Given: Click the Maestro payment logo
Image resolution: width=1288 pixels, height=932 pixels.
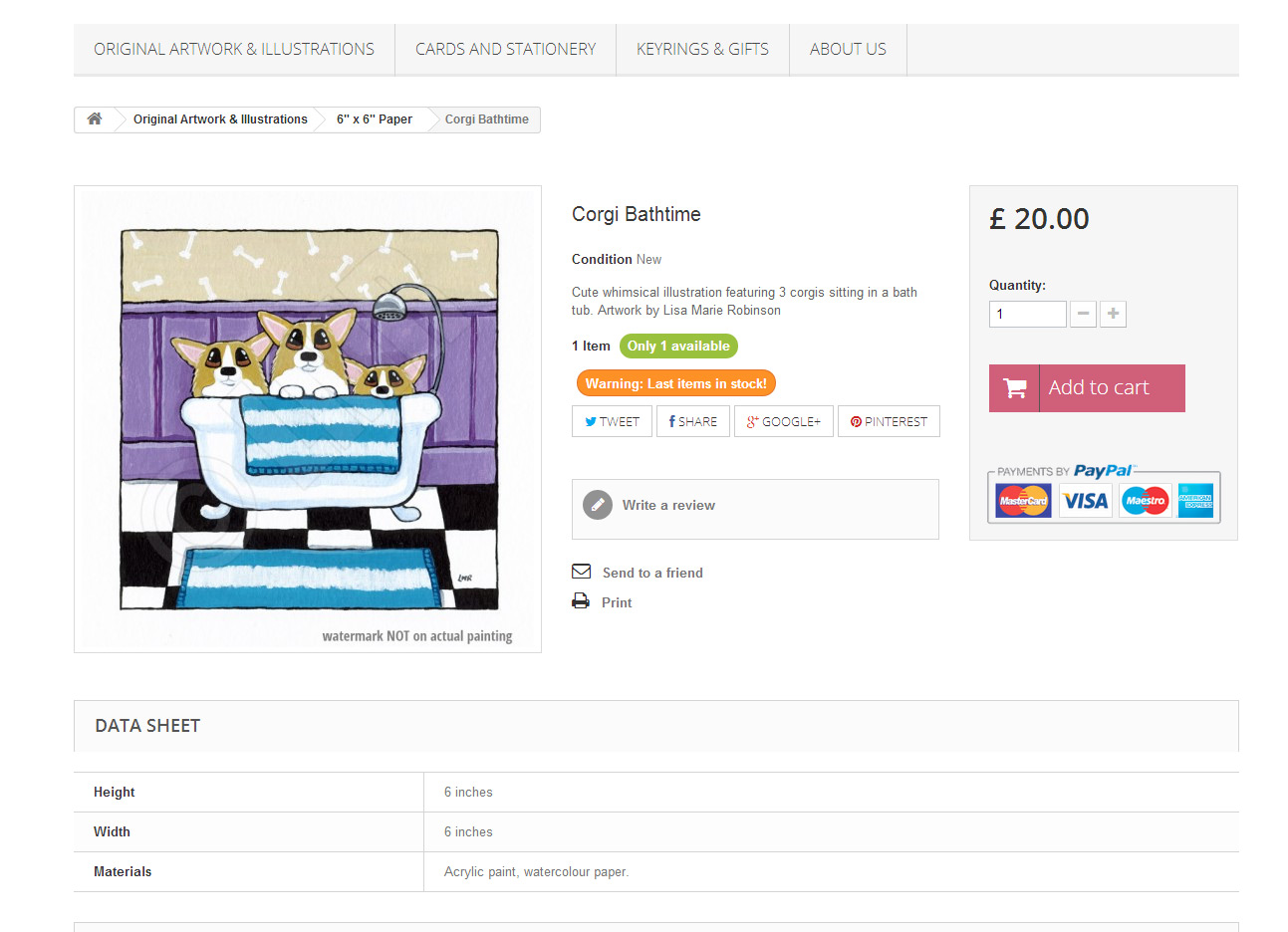Looking at the screenshot, I should [1145, 500].
